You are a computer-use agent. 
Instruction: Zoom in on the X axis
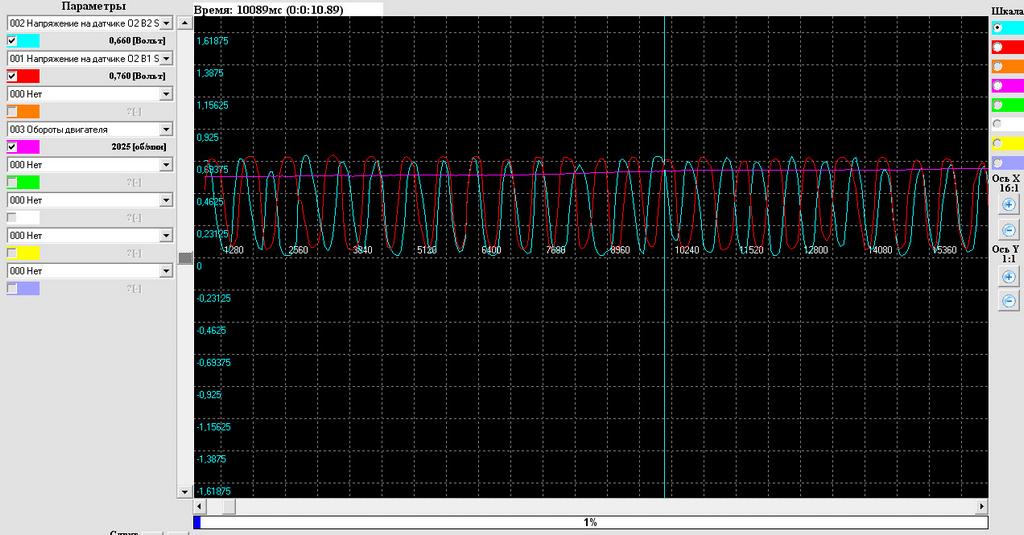(1008, 204)
